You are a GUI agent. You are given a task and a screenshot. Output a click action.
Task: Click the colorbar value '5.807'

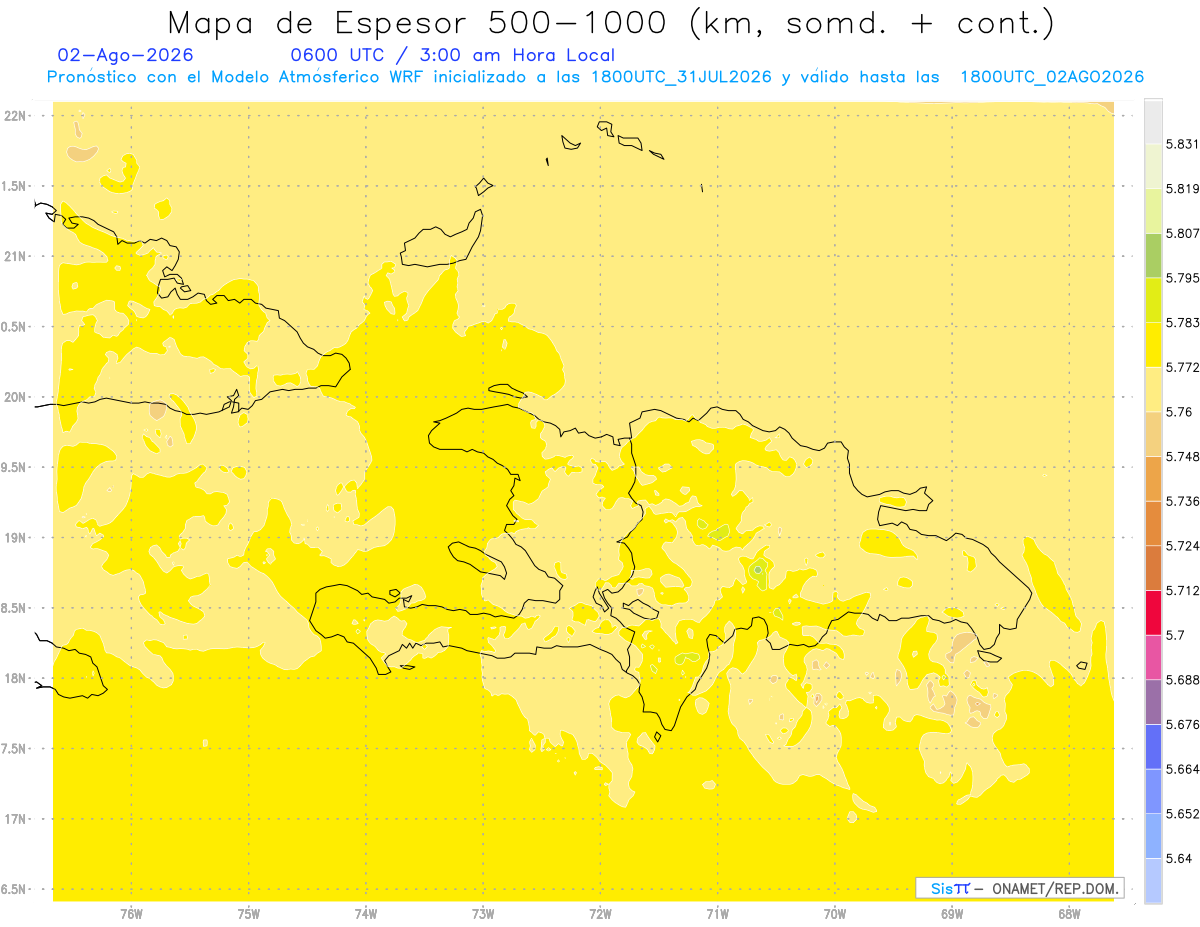pyautogui.click(x=1182, y=234)
